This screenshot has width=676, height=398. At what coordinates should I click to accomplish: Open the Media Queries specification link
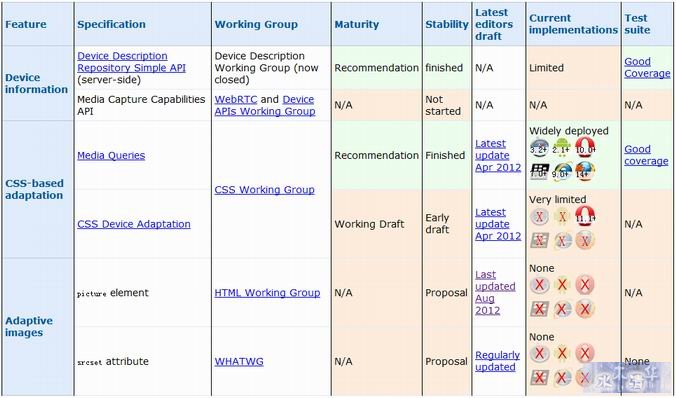(x=111, y=155)
